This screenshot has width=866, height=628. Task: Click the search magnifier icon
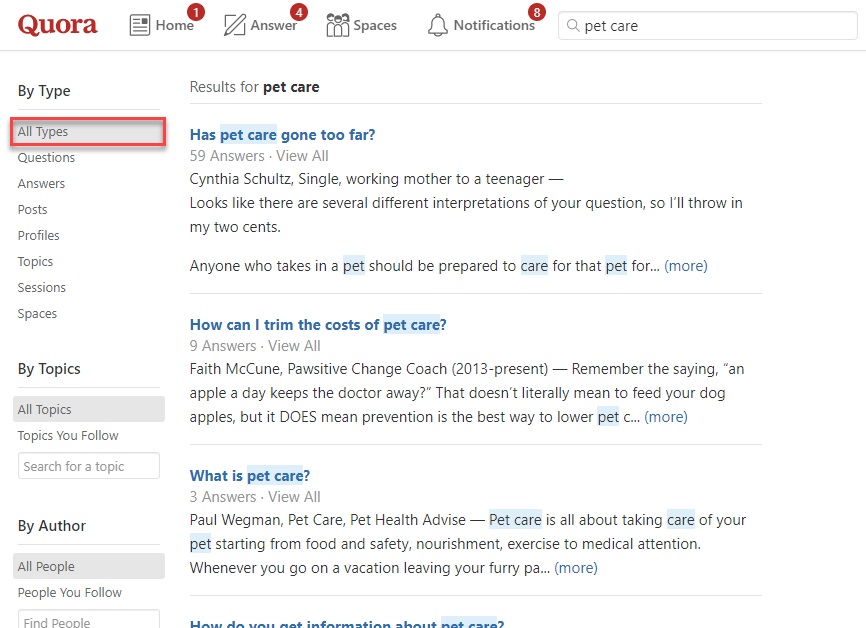click(573, 25)
